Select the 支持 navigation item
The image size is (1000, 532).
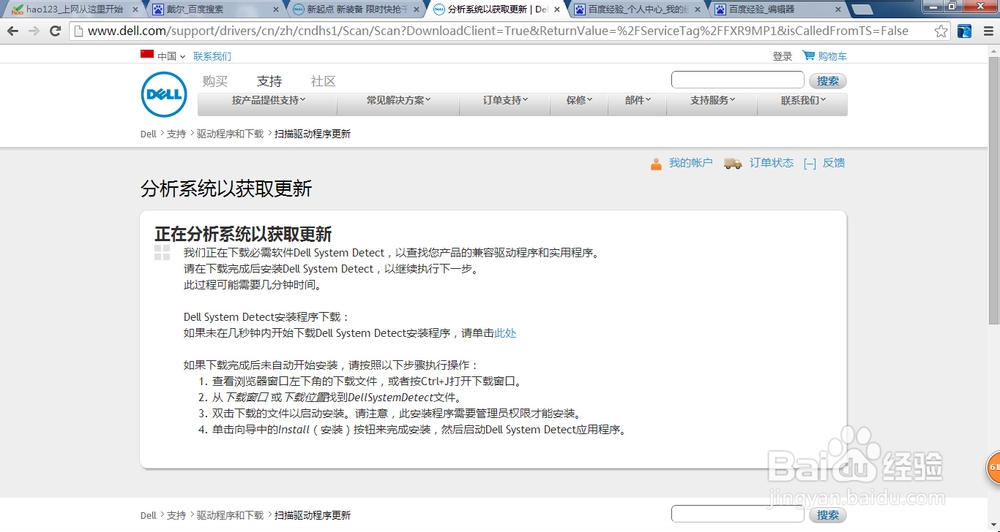click(x=269, y=81)
